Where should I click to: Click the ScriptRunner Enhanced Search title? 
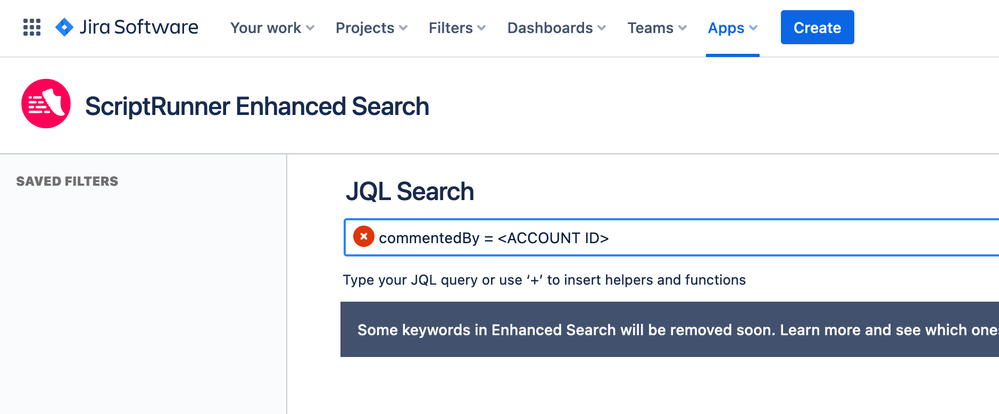257,106
